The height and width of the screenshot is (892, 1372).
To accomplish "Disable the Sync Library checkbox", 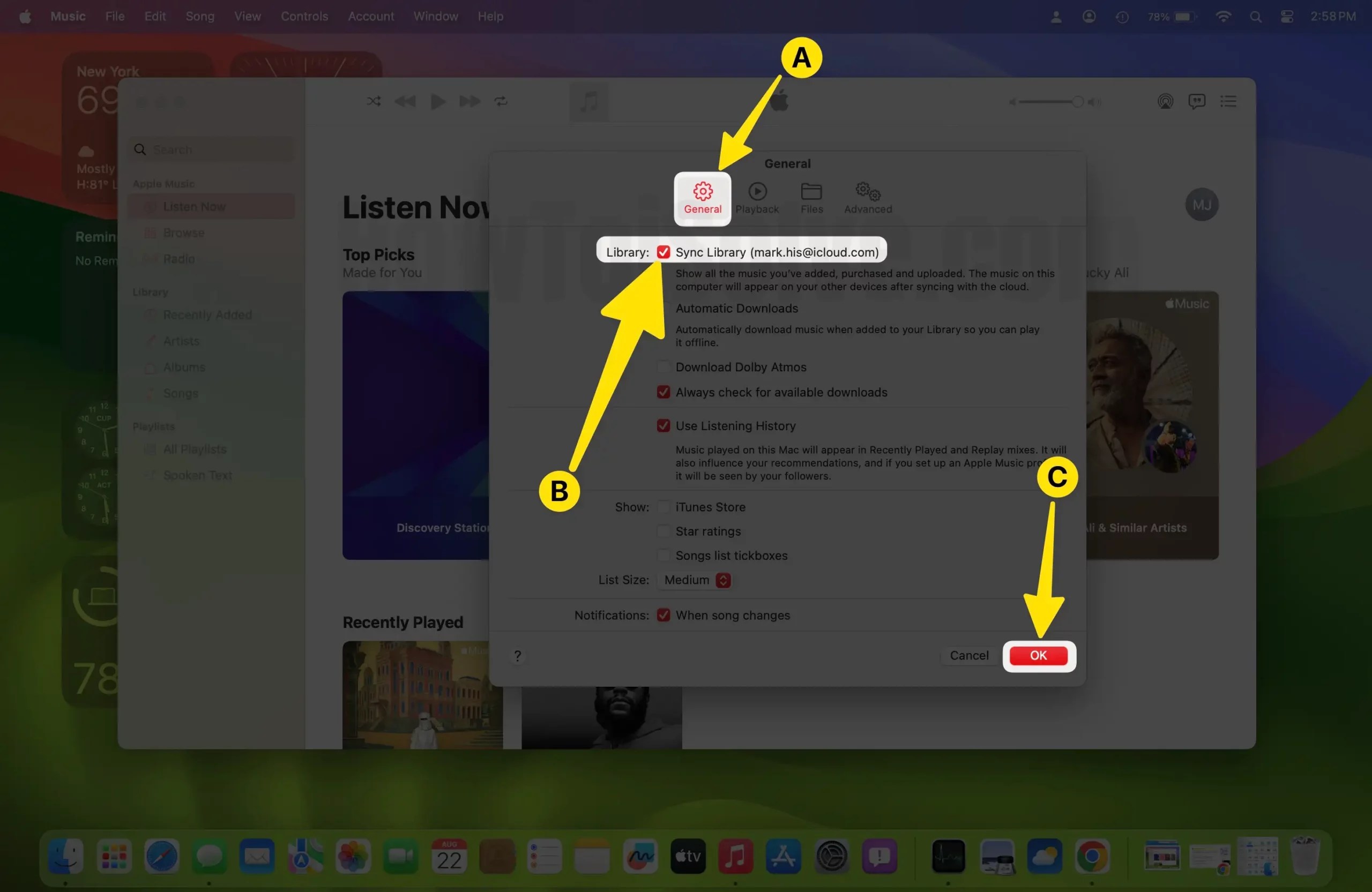I will pos(663,252).
